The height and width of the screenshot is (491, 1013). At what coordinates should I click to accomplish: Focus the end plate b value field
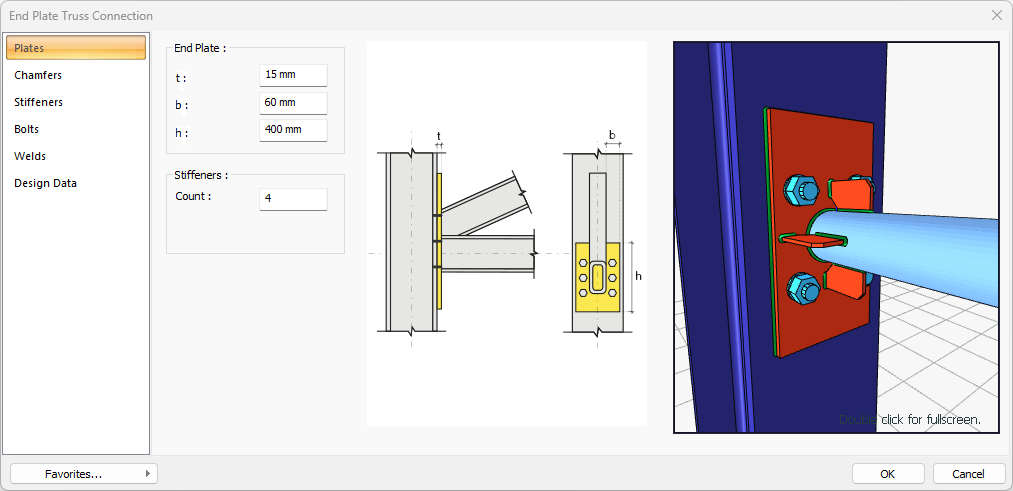click(292, 104)
